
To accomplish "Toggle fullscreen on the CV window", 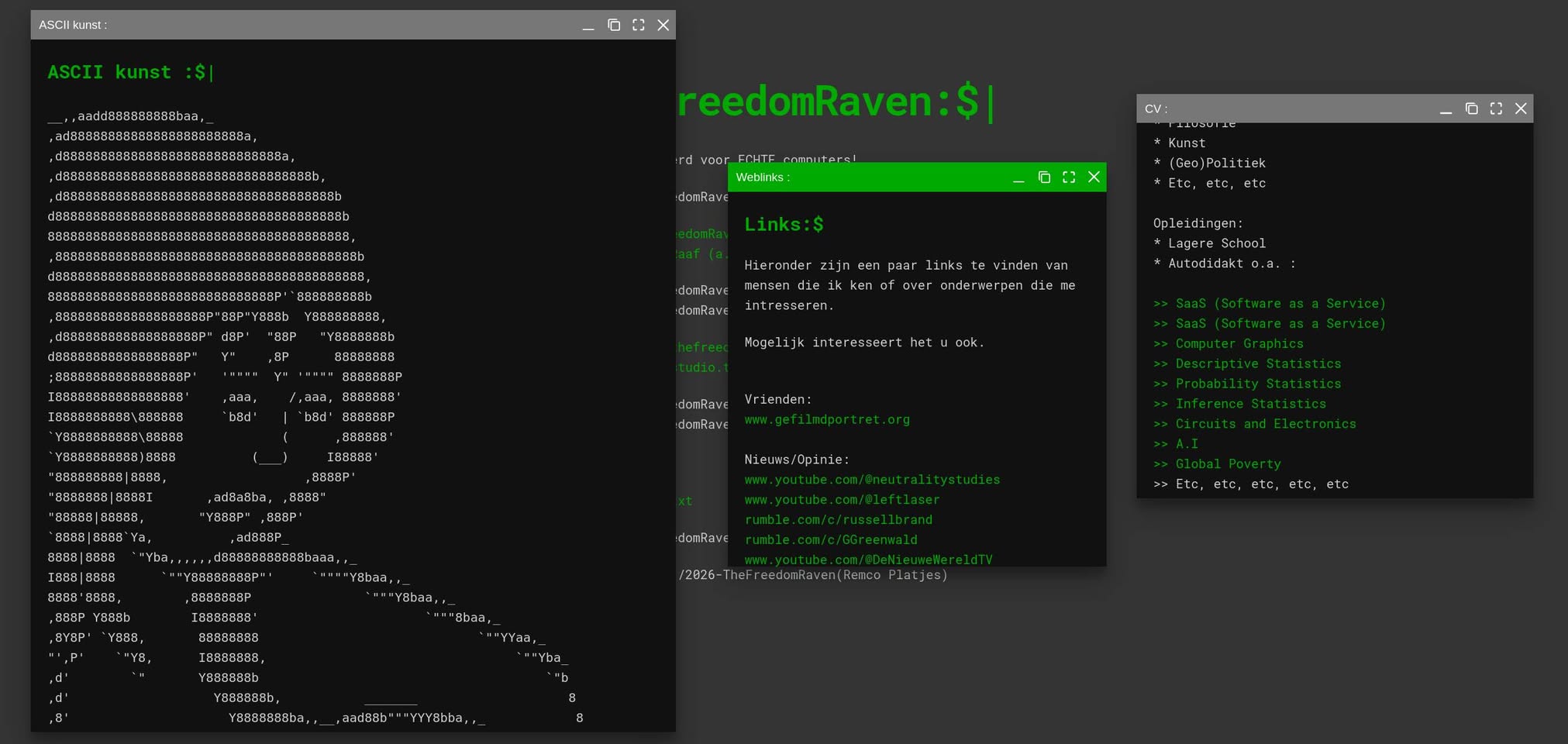I will pyautogui.click(x=1496, y=108).
